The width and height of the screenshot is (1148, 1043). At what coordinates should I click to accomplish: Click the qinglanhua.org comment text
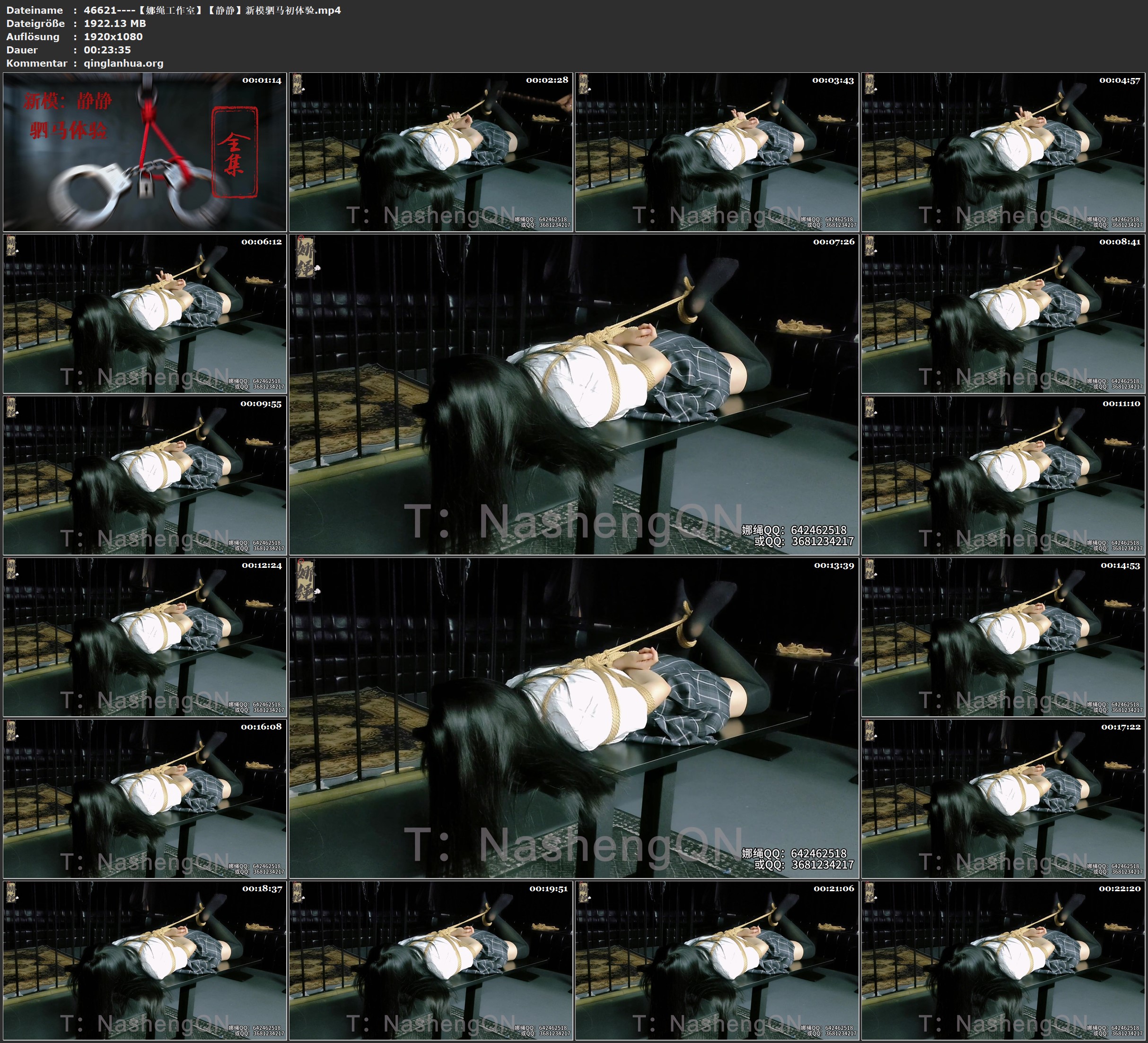tap(123, 63)
